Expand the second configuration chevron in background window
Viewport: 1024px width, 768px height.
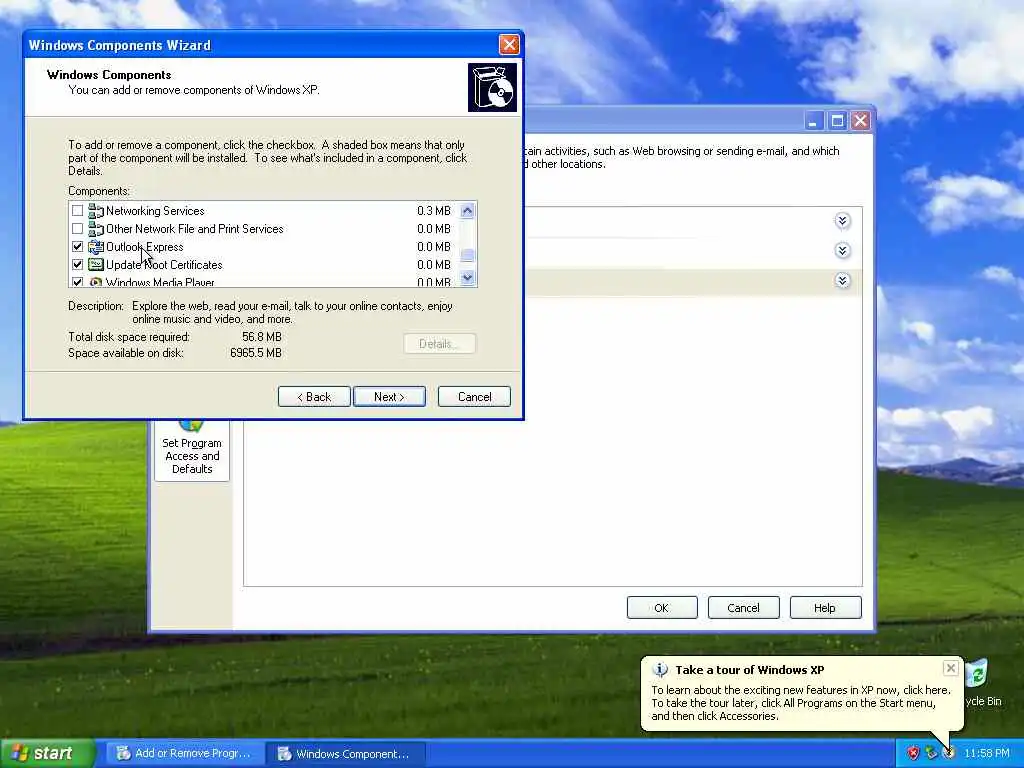click(842, 251)
